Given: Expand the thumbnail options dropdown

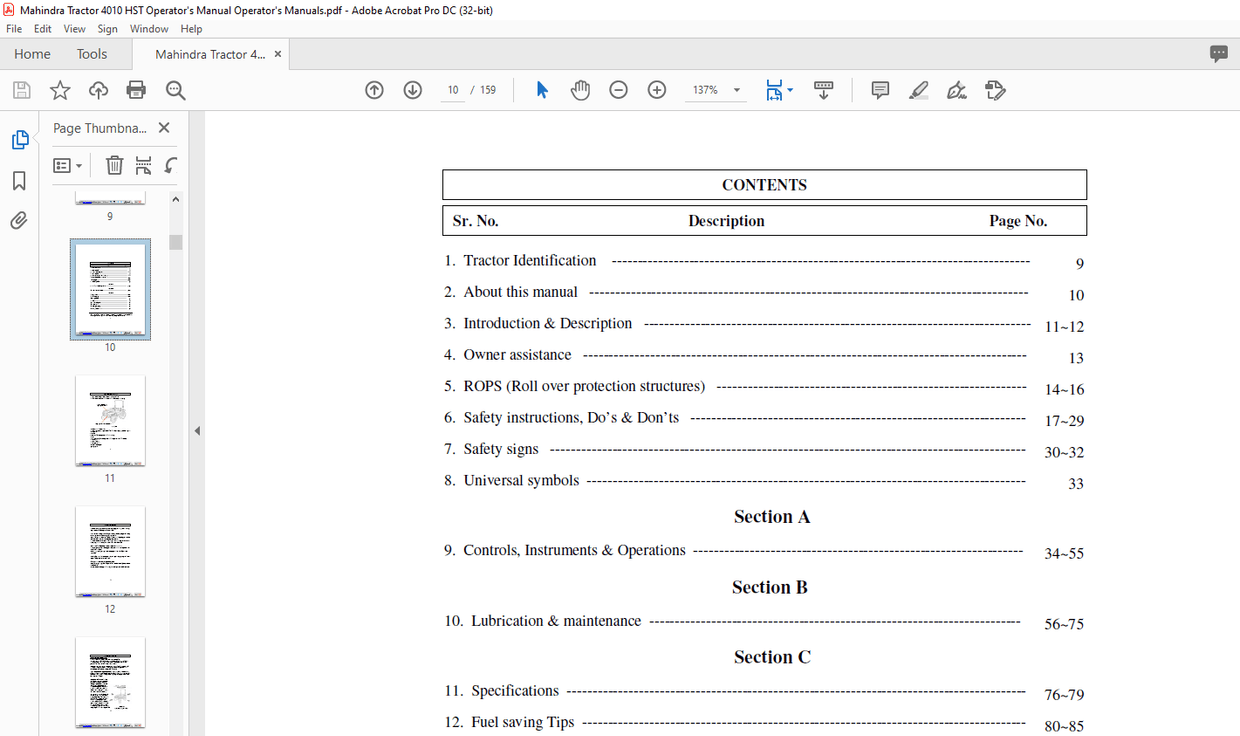Looking at the screenshot, I should (x=67, y=165).
